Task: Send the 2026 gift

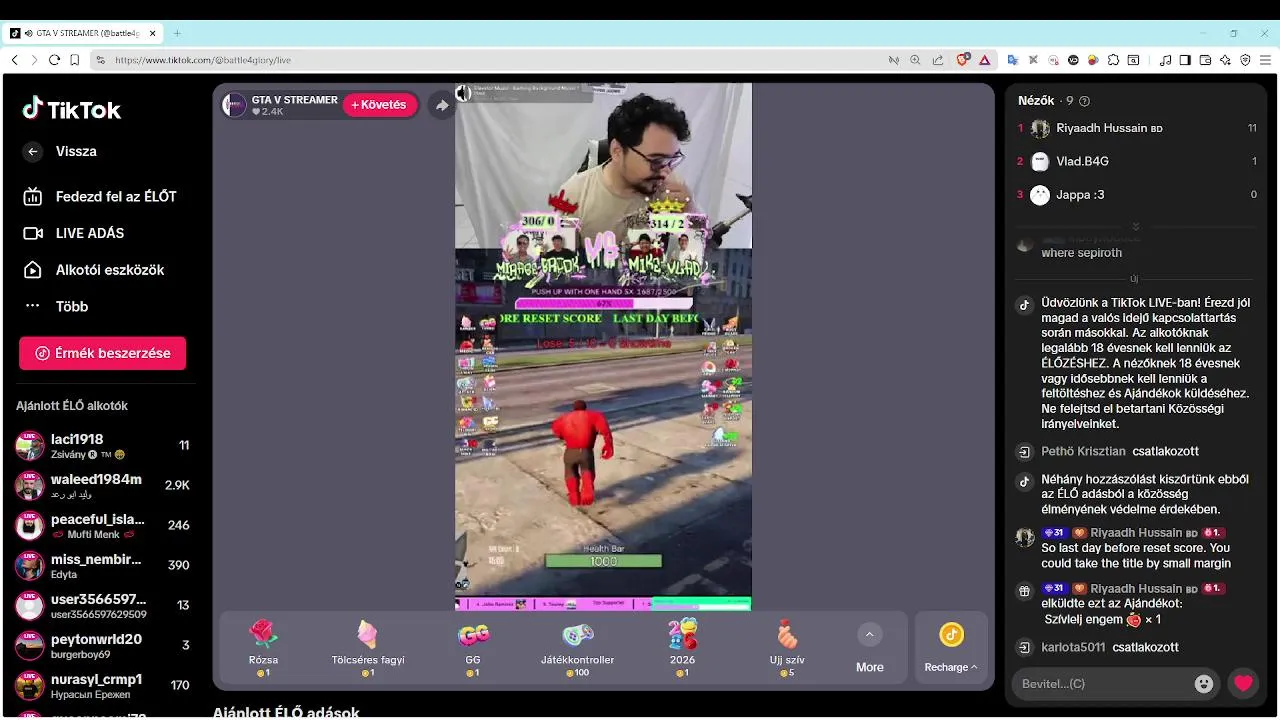Action: click(x=683, y=648)
